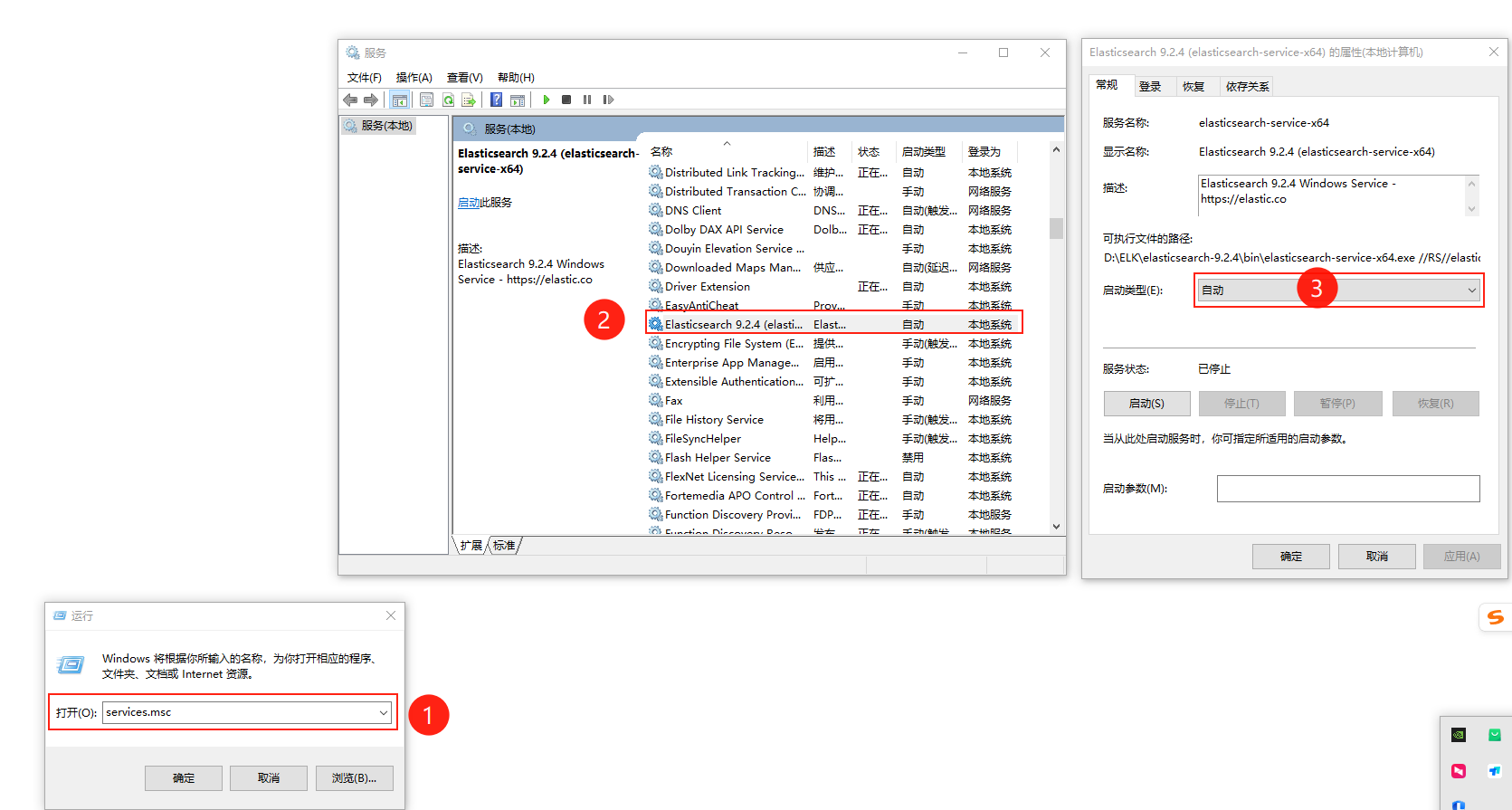Screen dimensions: 1512x810
Task: Click the services list scrollbar down arrow
Action: (1056, 527)
